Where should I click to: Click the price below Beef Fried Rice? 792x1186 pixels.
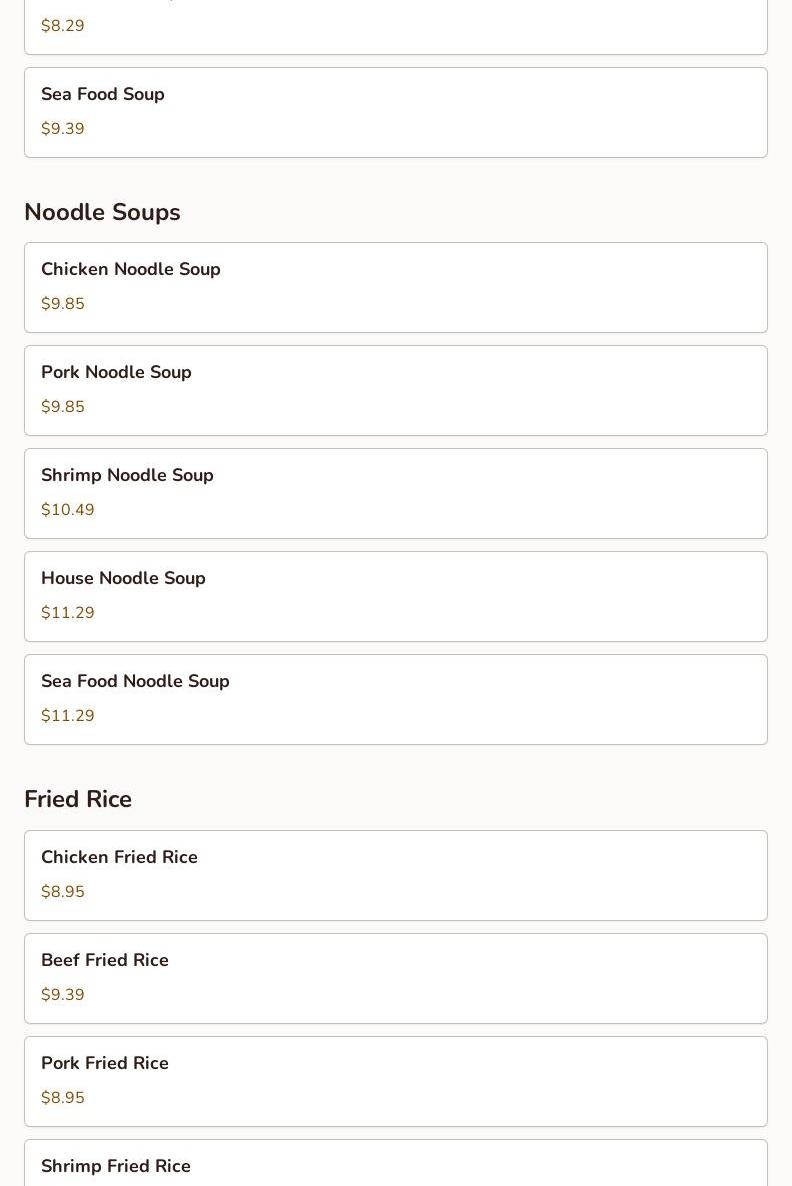point(63,995)
